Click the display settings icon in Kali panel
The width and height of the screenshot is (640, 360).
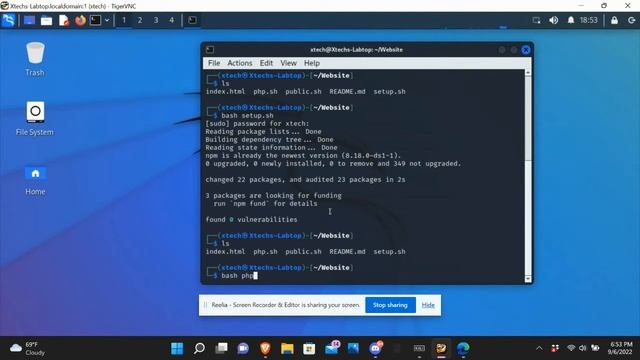[536, 20]
